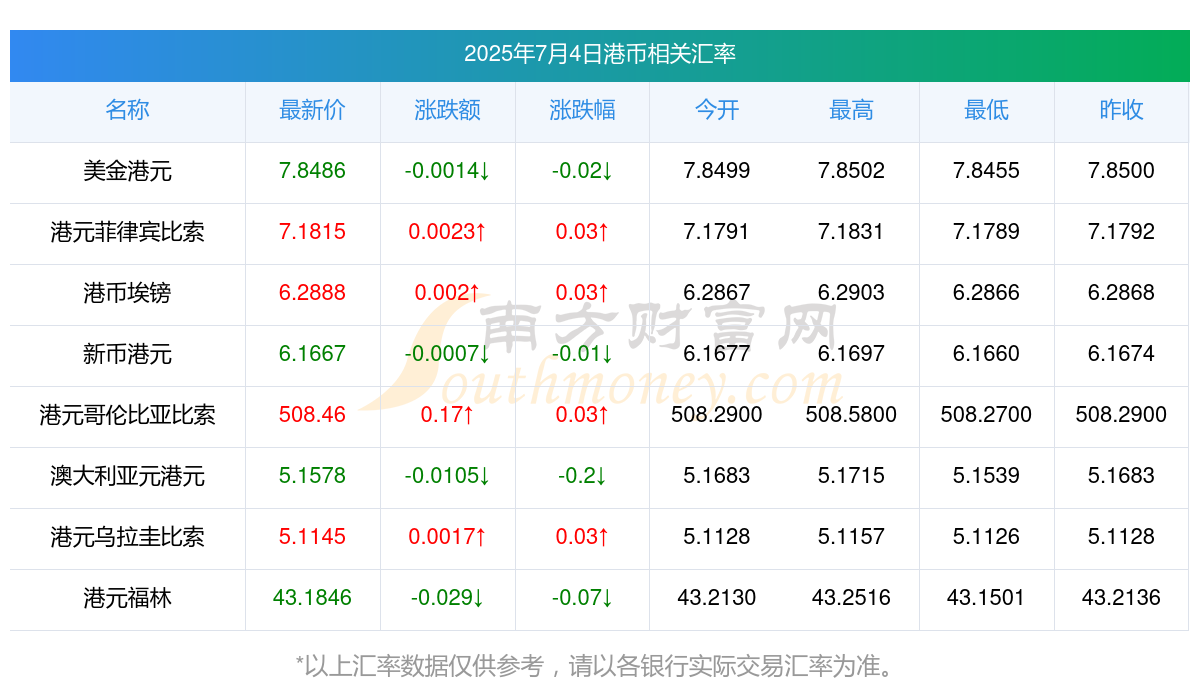Click latest price 6.2888

click(312, 293)
